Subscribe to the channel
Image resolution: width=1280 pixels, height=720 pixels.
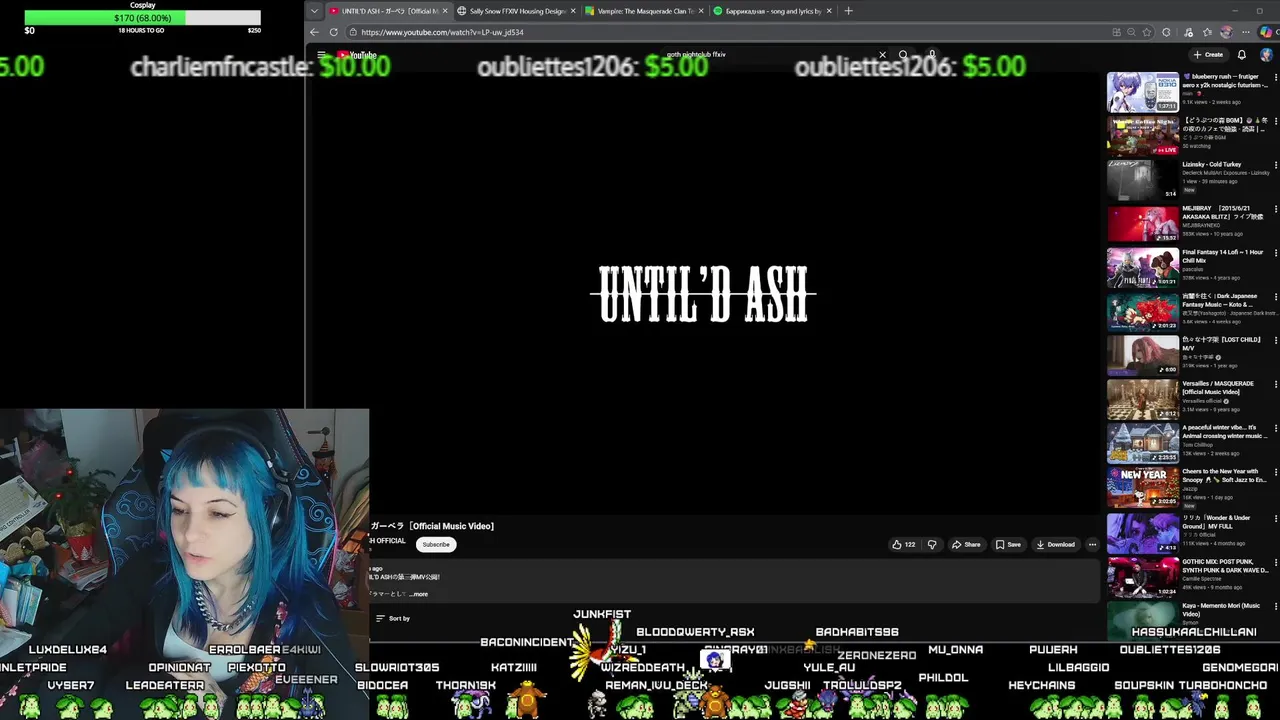(435, 544)
